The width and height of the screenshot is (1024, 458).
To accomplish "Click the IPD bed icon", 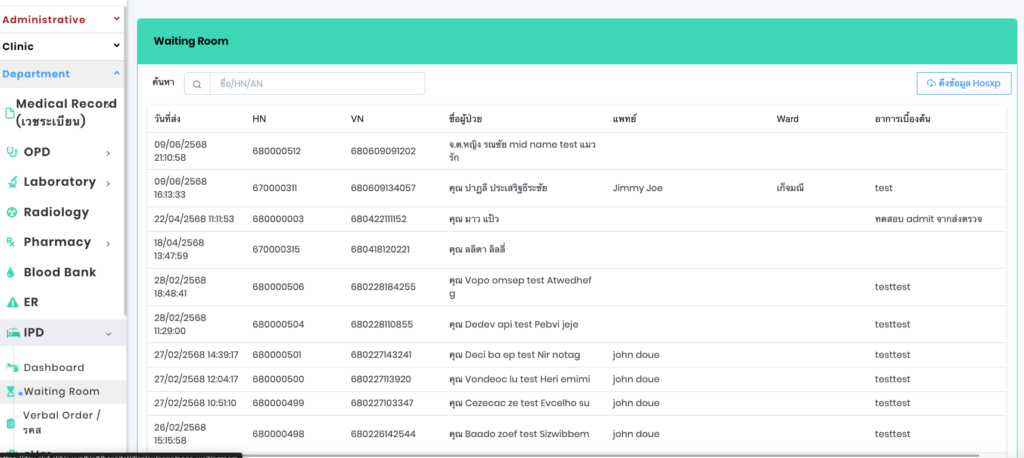I will click(x=12, y=333).
